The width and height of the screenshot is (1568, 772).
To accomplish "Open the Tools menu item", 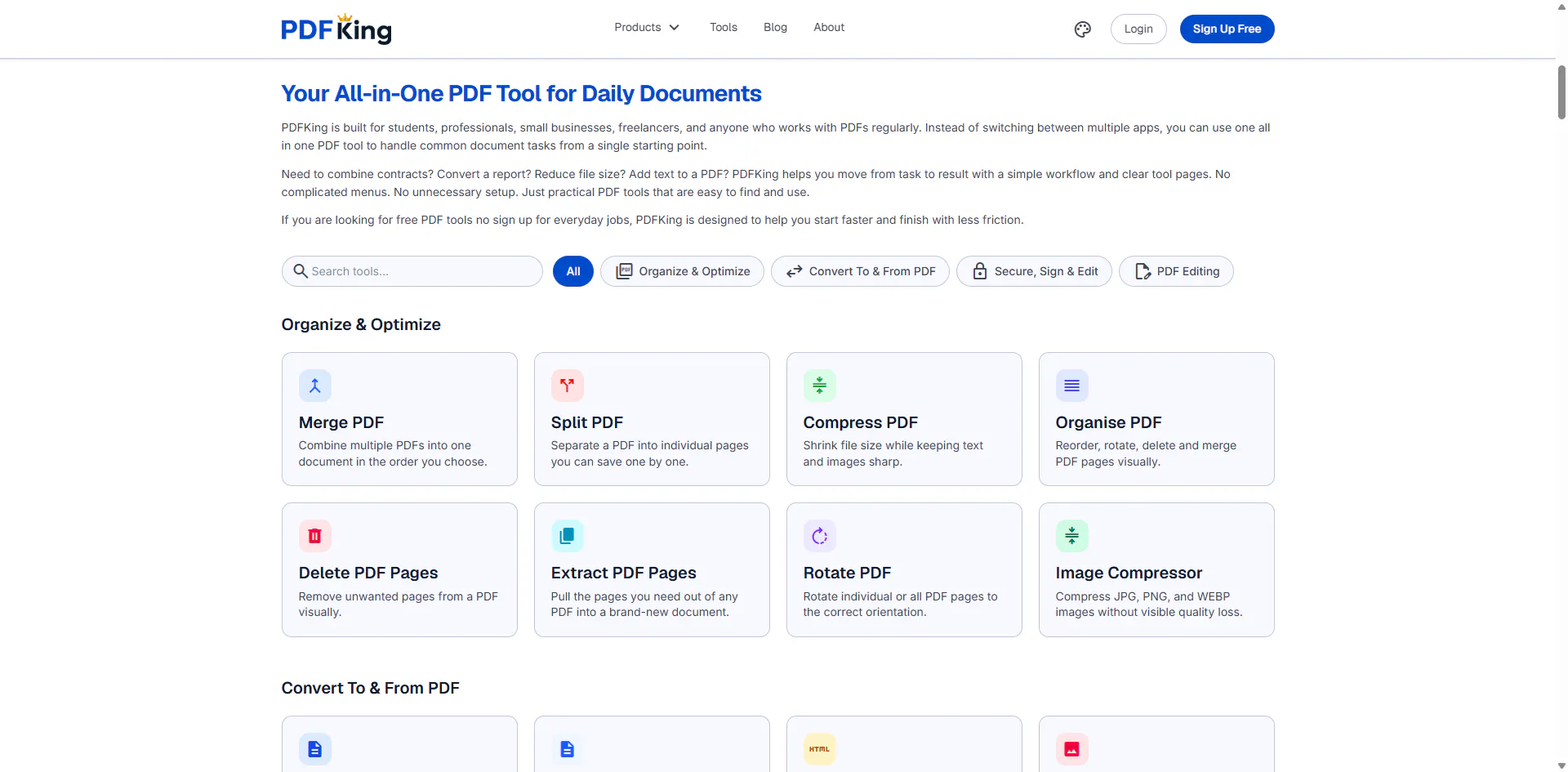I will tap(724, 28).
